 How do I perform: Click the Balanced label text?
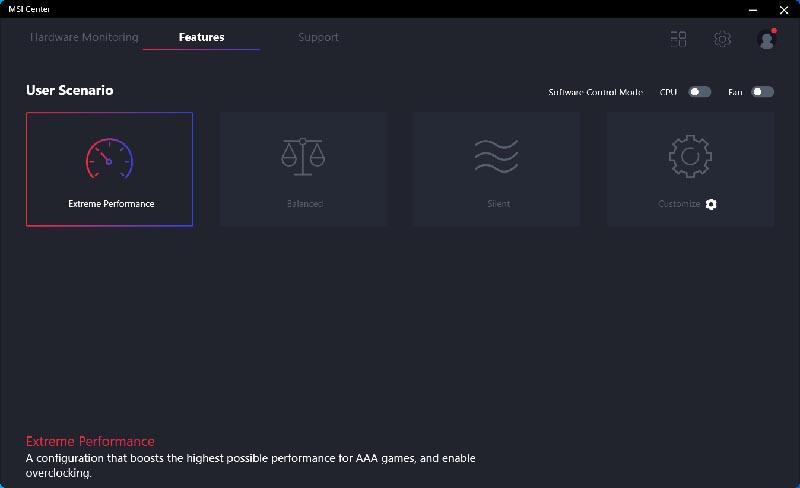coord(305,204)
